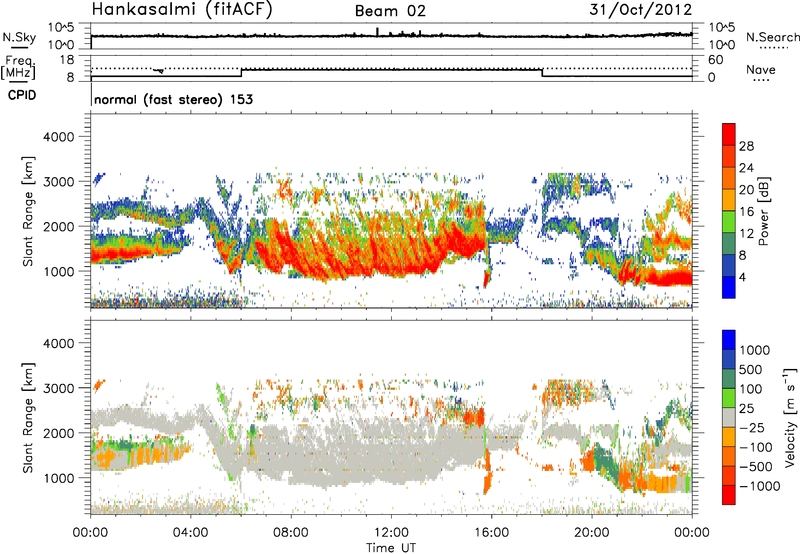Click the 20:00 time tick label
This screenshot has height=554, width=800.
(x=592, y=533)
